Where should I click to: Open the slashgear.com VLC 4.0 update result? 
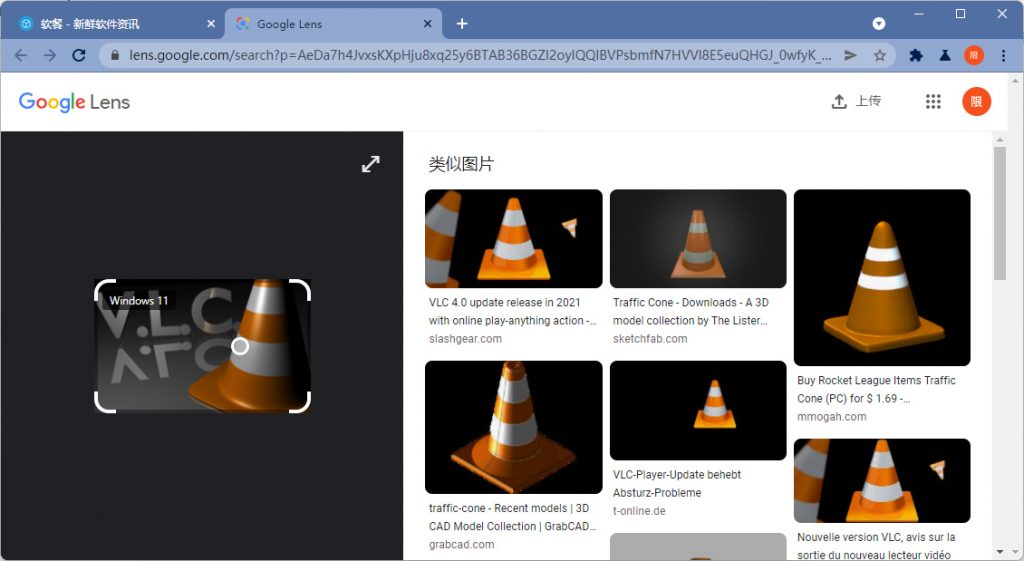(x=513, y=238)
